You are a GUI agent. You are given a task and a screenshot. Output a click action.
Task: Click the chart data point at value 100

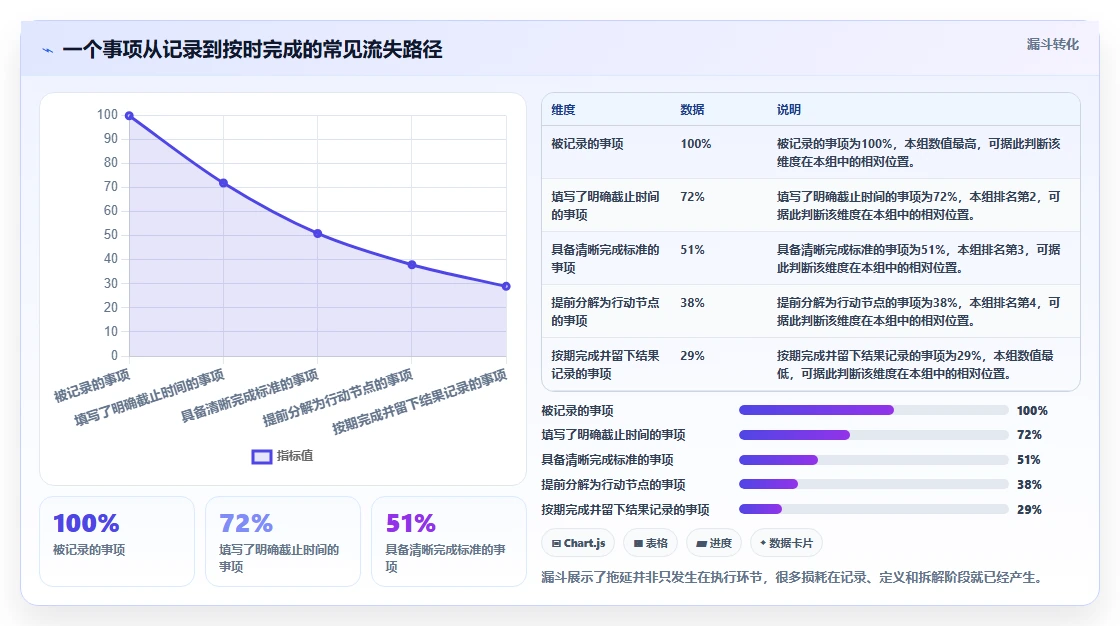[x=129, y=116]
